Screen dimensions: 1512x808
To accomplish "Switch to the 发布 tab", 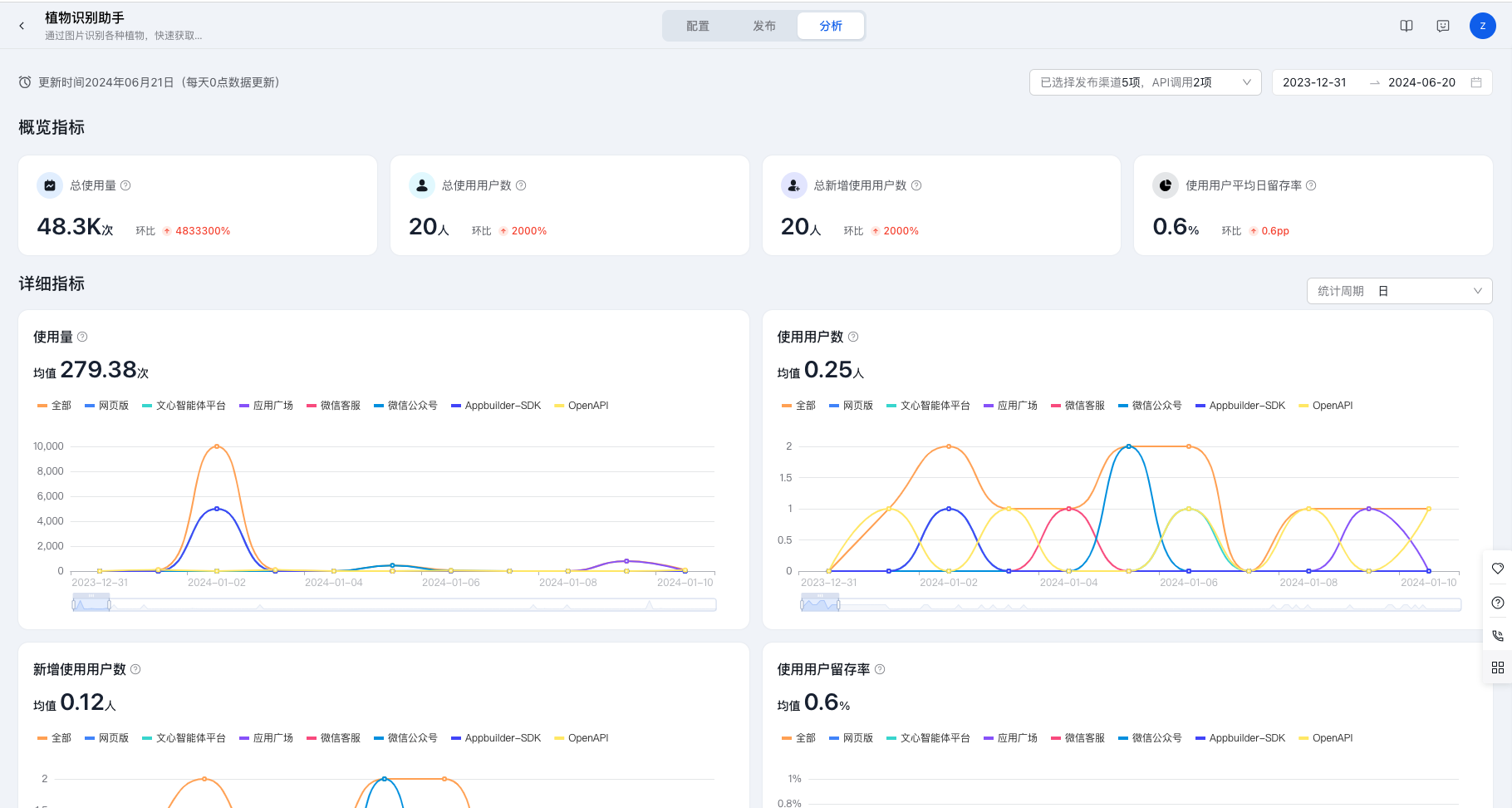I will point(764,26).
